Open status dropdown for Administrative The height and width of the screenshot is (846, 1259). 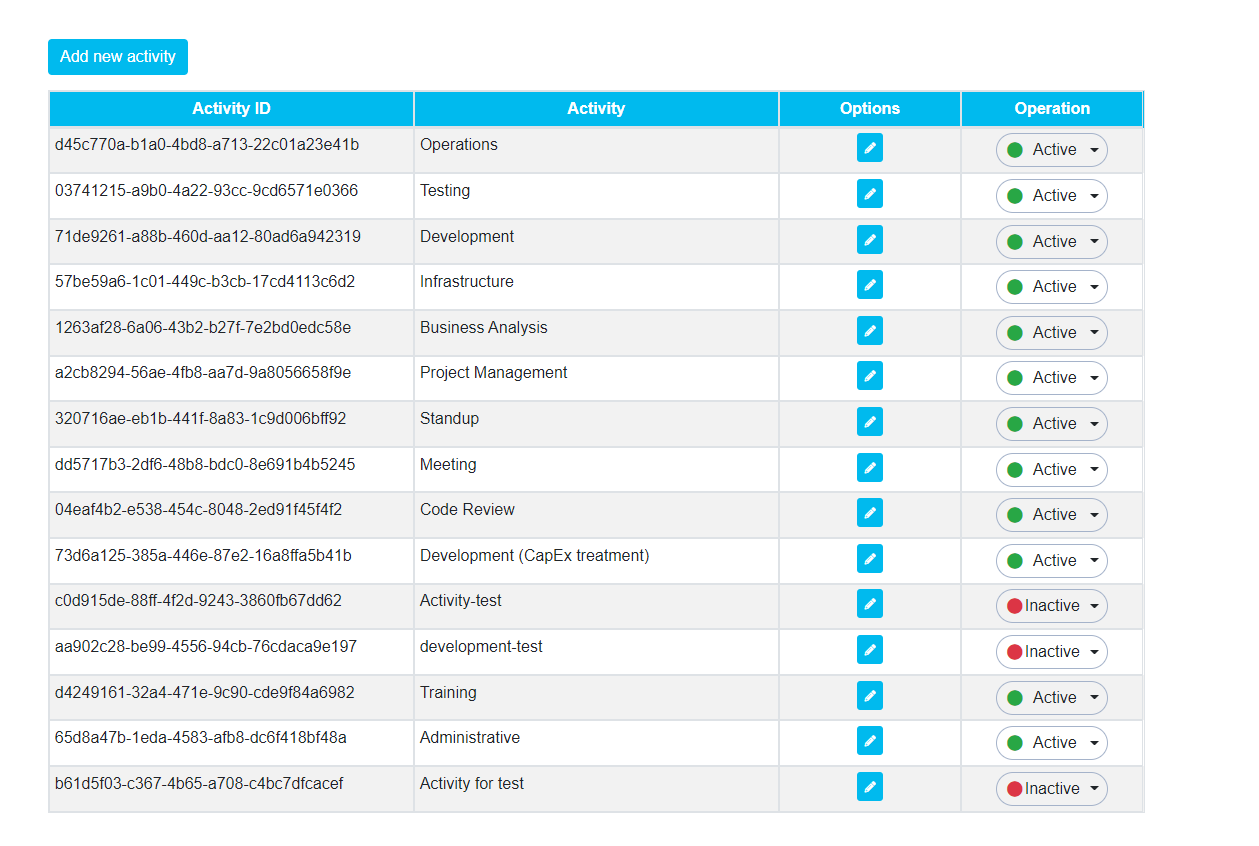click(x=1052, y=743)
